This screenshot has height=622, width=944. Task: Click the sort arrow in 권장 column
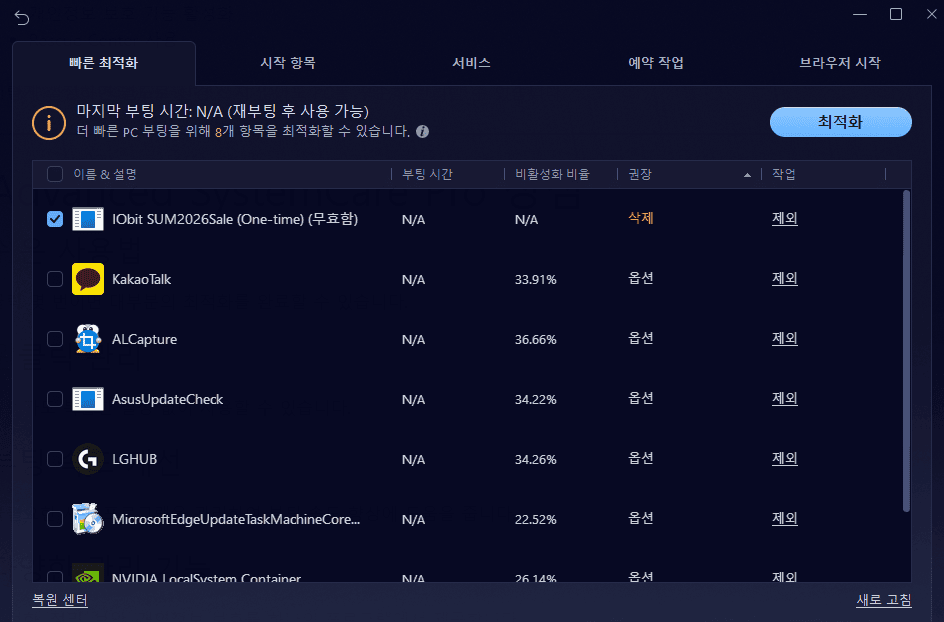747,175
